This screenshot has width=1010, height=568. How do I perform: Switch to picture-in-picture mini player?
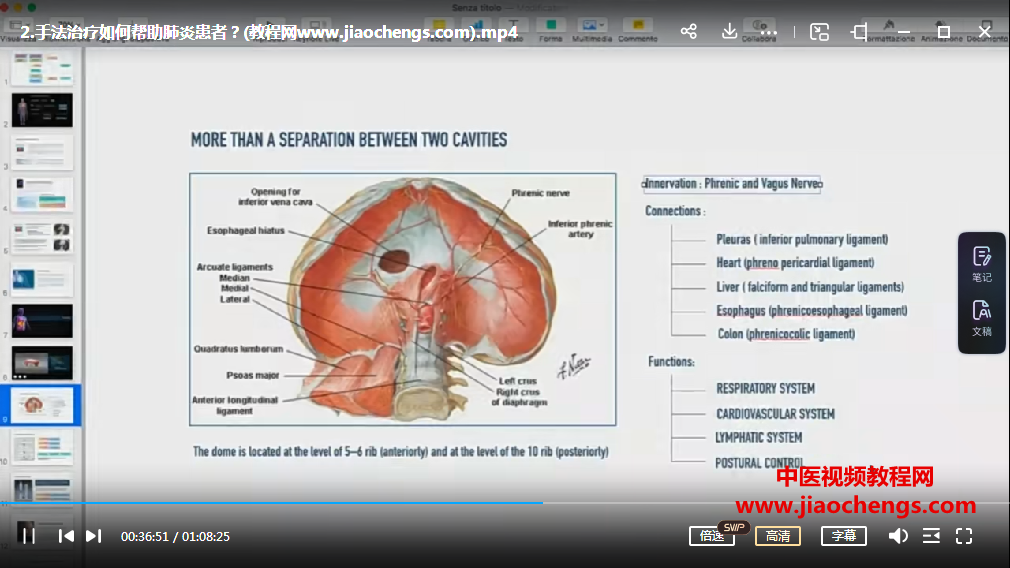(819, 32)
